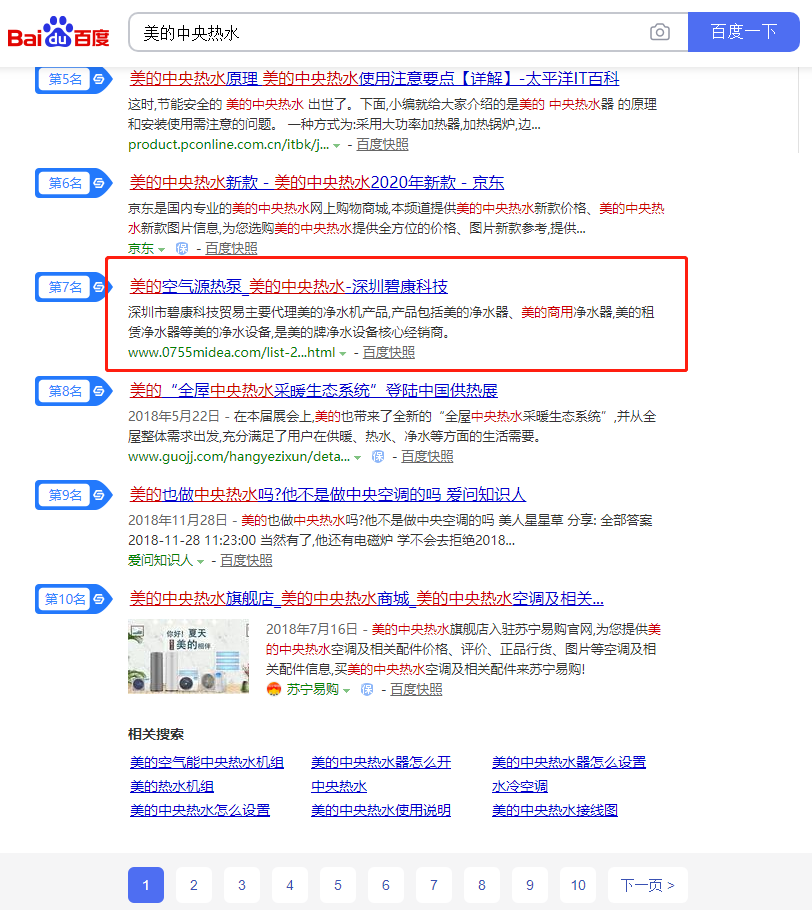Search related term 美的中央热水器怎么开
This screenshot has width=812, height=910.
381,762
